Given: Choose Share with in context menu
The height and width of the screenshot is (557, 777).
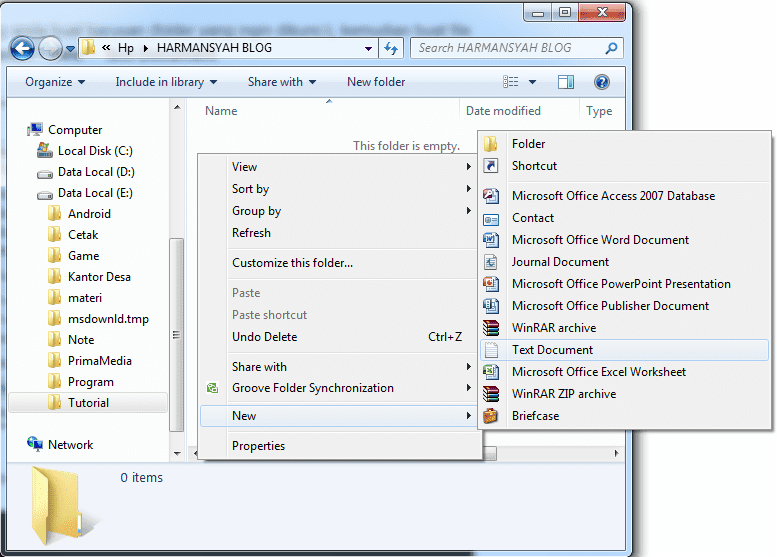Looking at the screenshot, I should coord(340,367).
